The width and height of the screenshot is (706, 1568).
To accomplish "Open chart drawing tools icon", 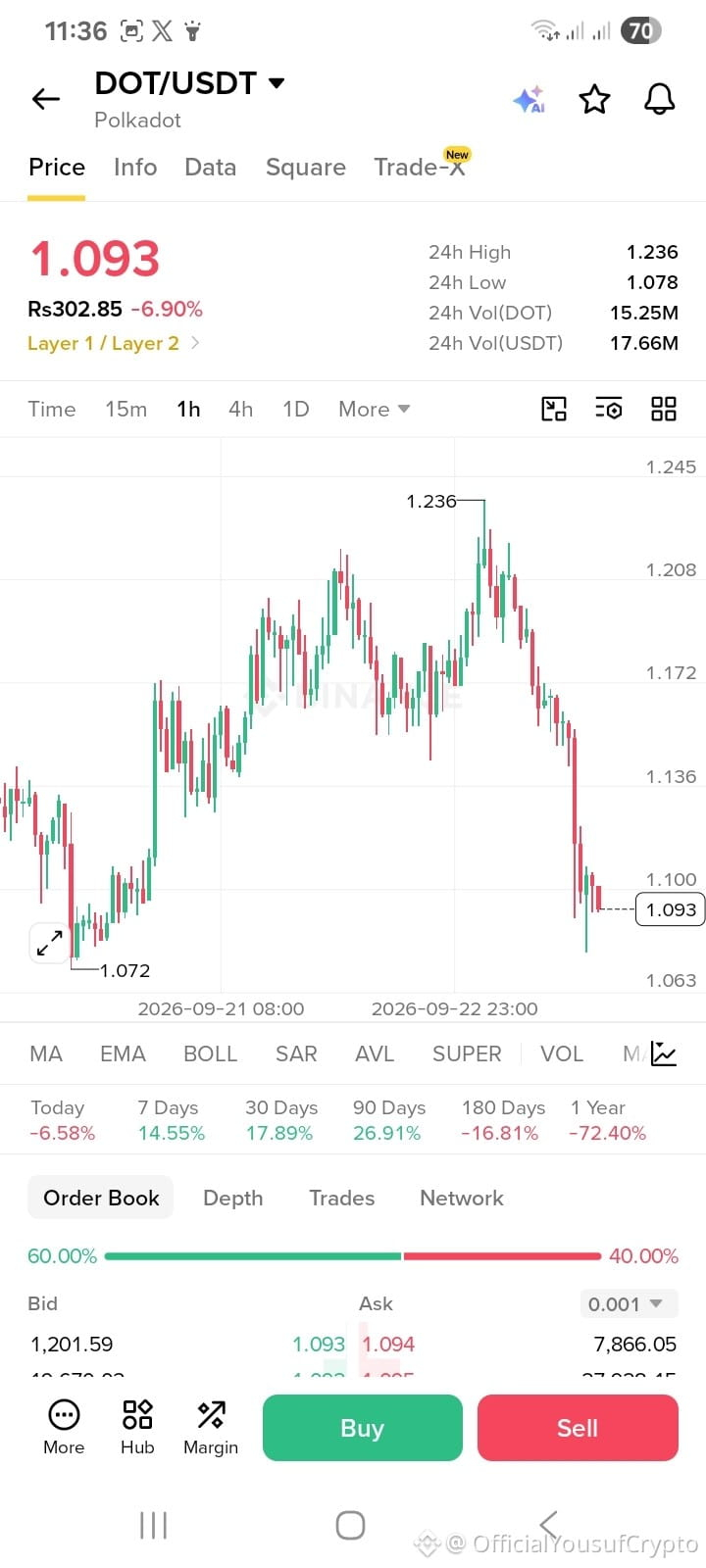I will [554, 409].
